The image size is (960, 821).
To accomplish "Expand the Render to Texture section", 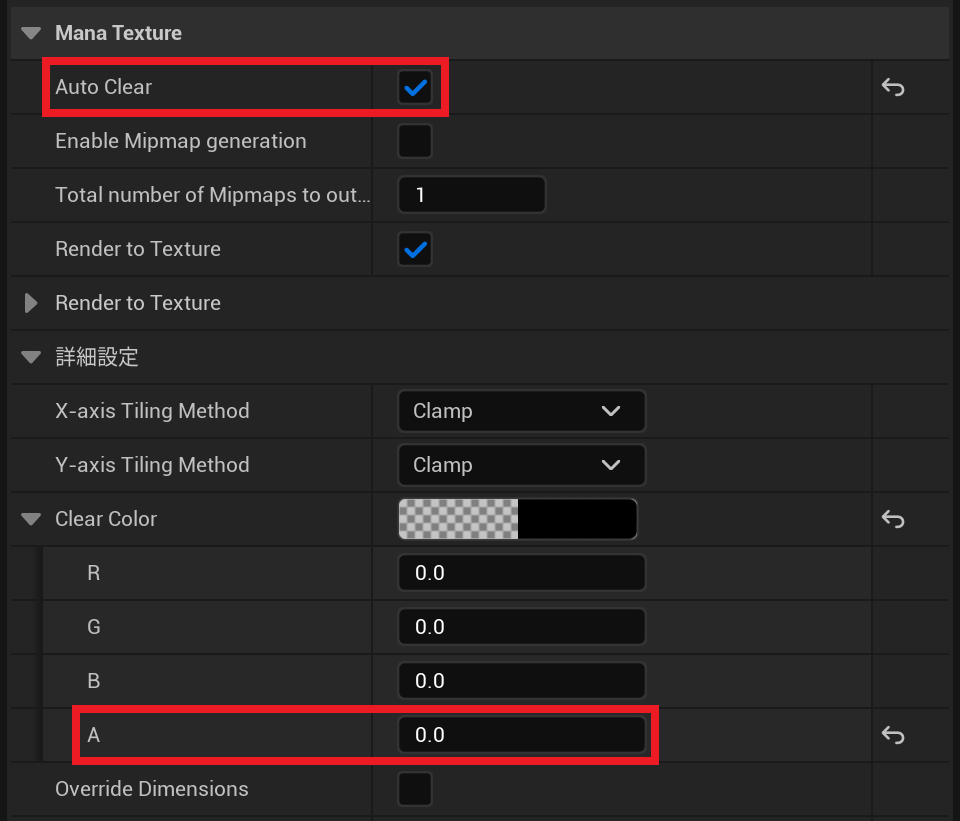I will (x=32, y=303).
